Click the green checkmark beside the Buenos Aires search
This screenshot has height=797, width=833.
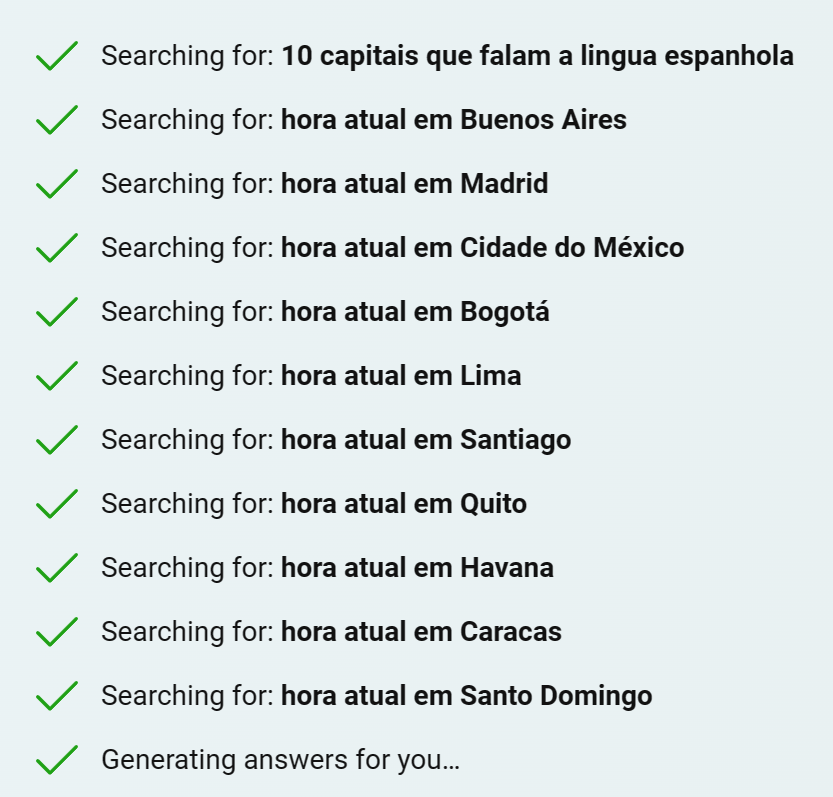(x=57, y=121)
